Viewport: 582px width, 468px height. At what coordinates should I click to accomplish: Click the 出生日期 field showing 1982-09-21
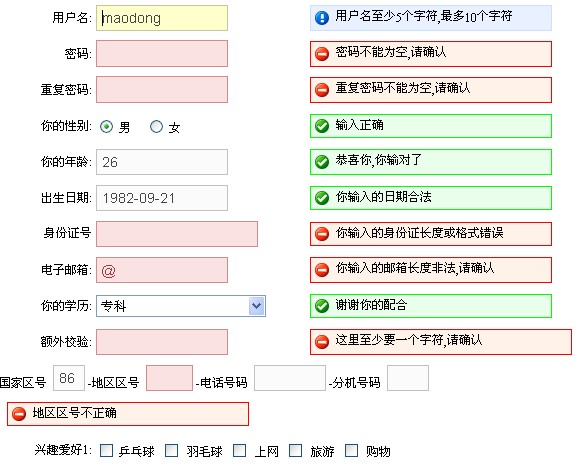(x=162, y=198)
